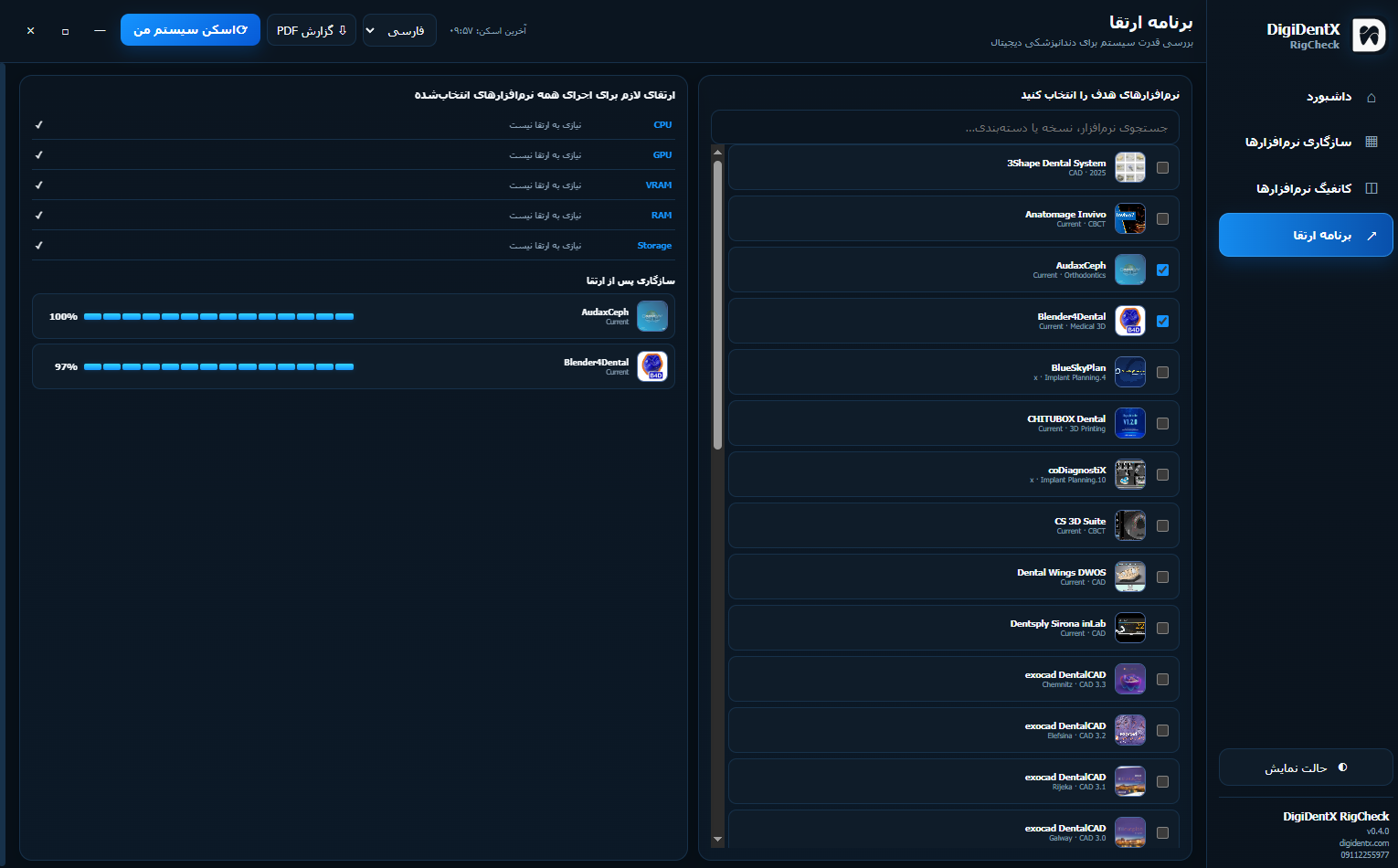Focus the software search field
Image resolution: width=1398 pixels, height=868 pixels.
(x=945, y=128)
